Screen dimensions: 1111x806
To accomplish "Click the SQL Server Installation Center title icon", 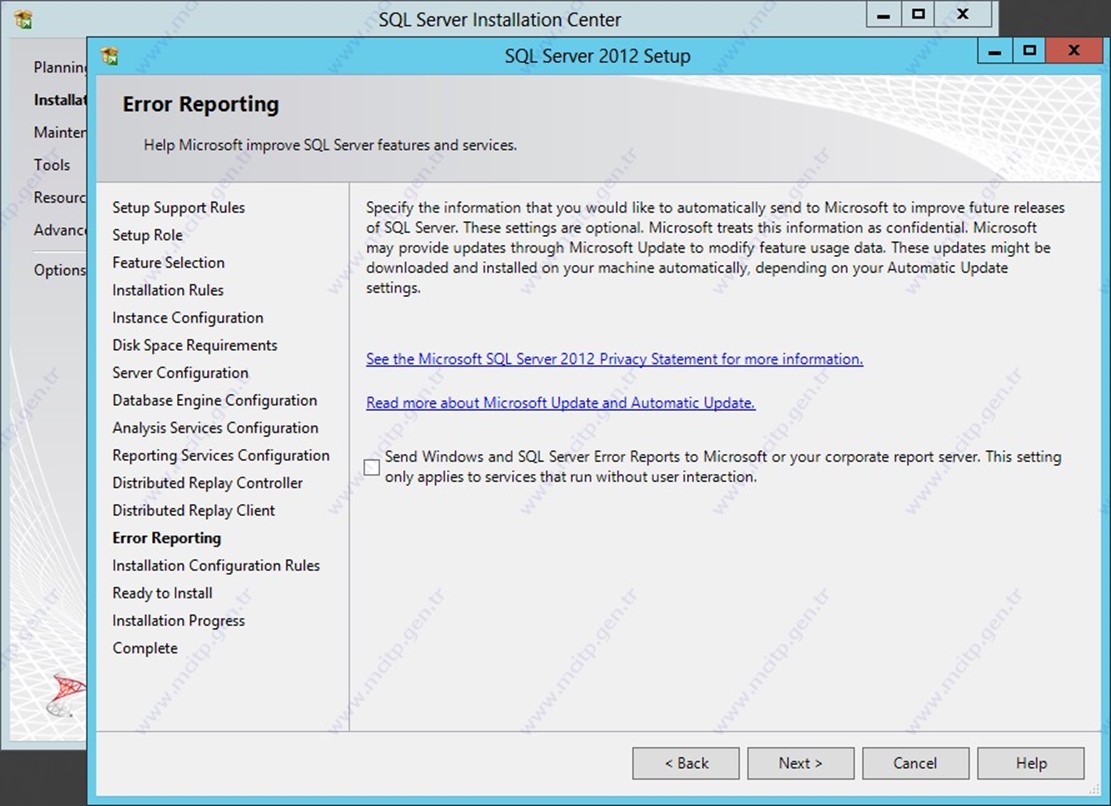I will [23, 19].
